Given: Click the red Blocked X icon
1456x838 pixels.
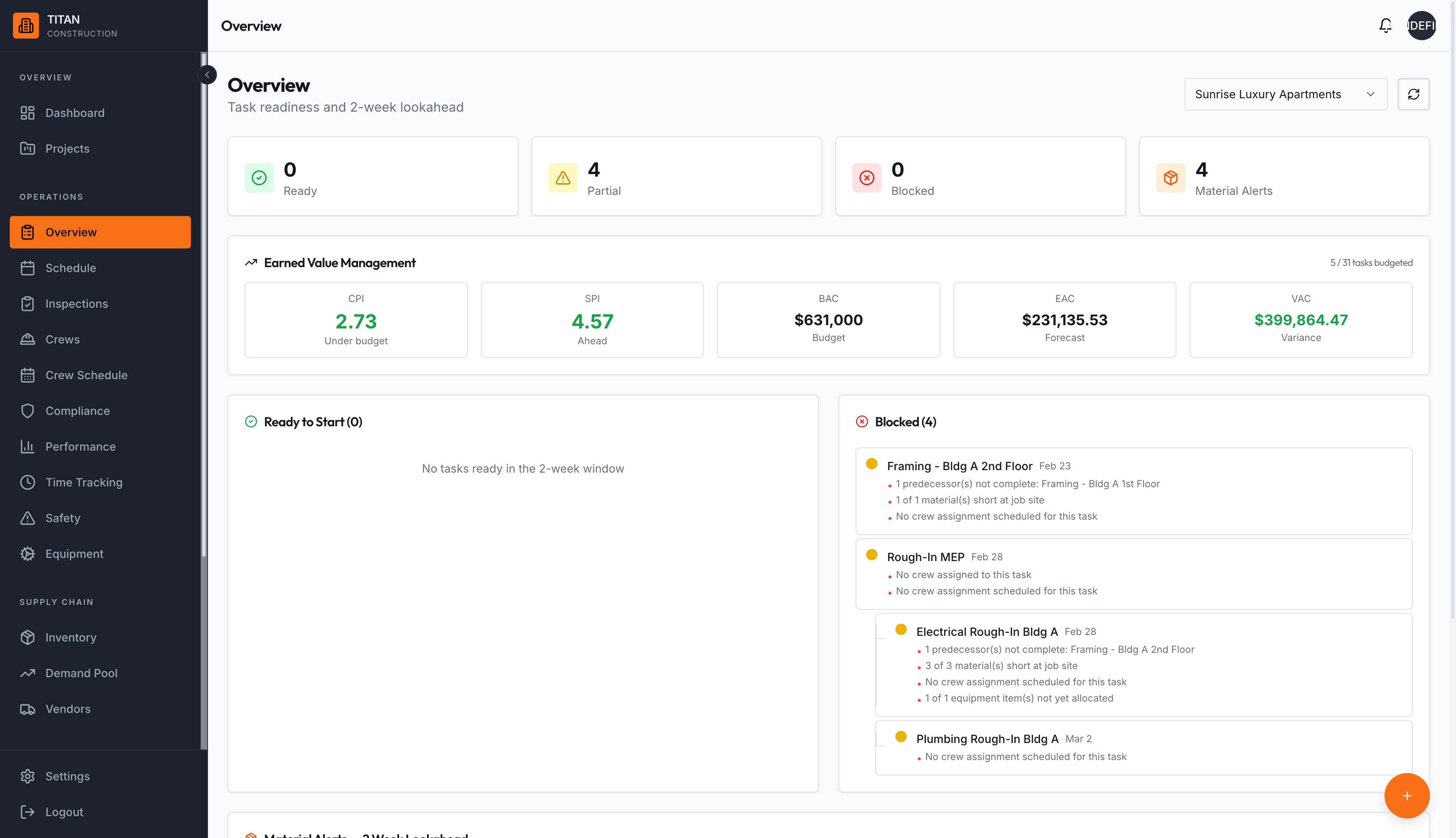Looking at the screenshot, I should coord(867,177).
